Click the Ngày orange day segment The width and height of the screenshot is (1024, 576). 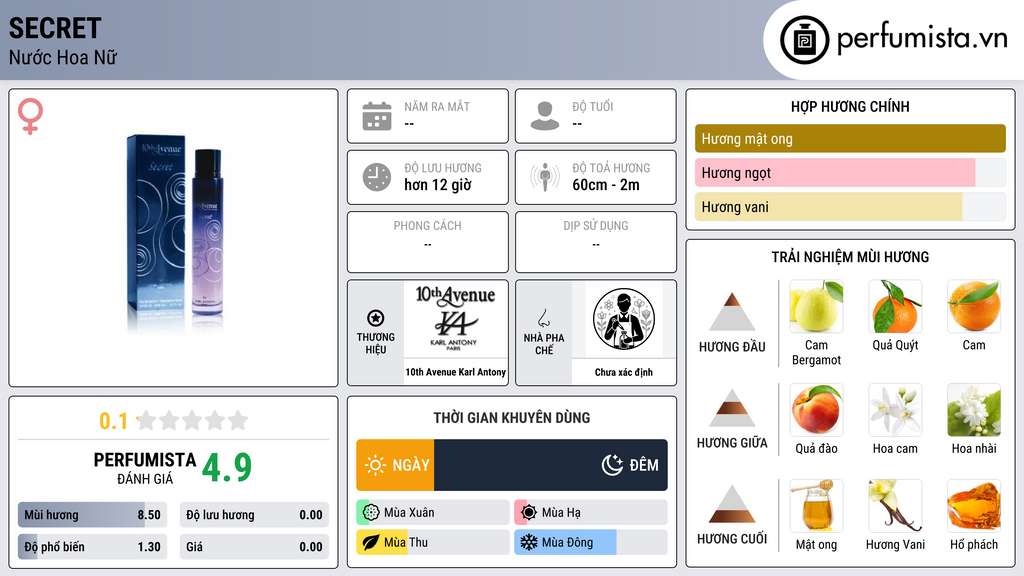point(395,465)
